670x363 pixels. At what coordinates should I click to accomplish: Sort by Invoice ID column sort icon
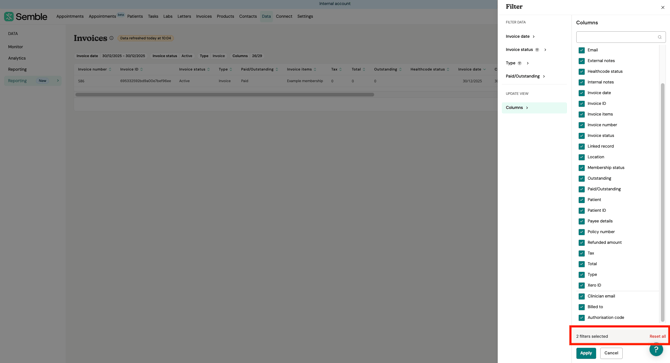(x=141, y=69)
